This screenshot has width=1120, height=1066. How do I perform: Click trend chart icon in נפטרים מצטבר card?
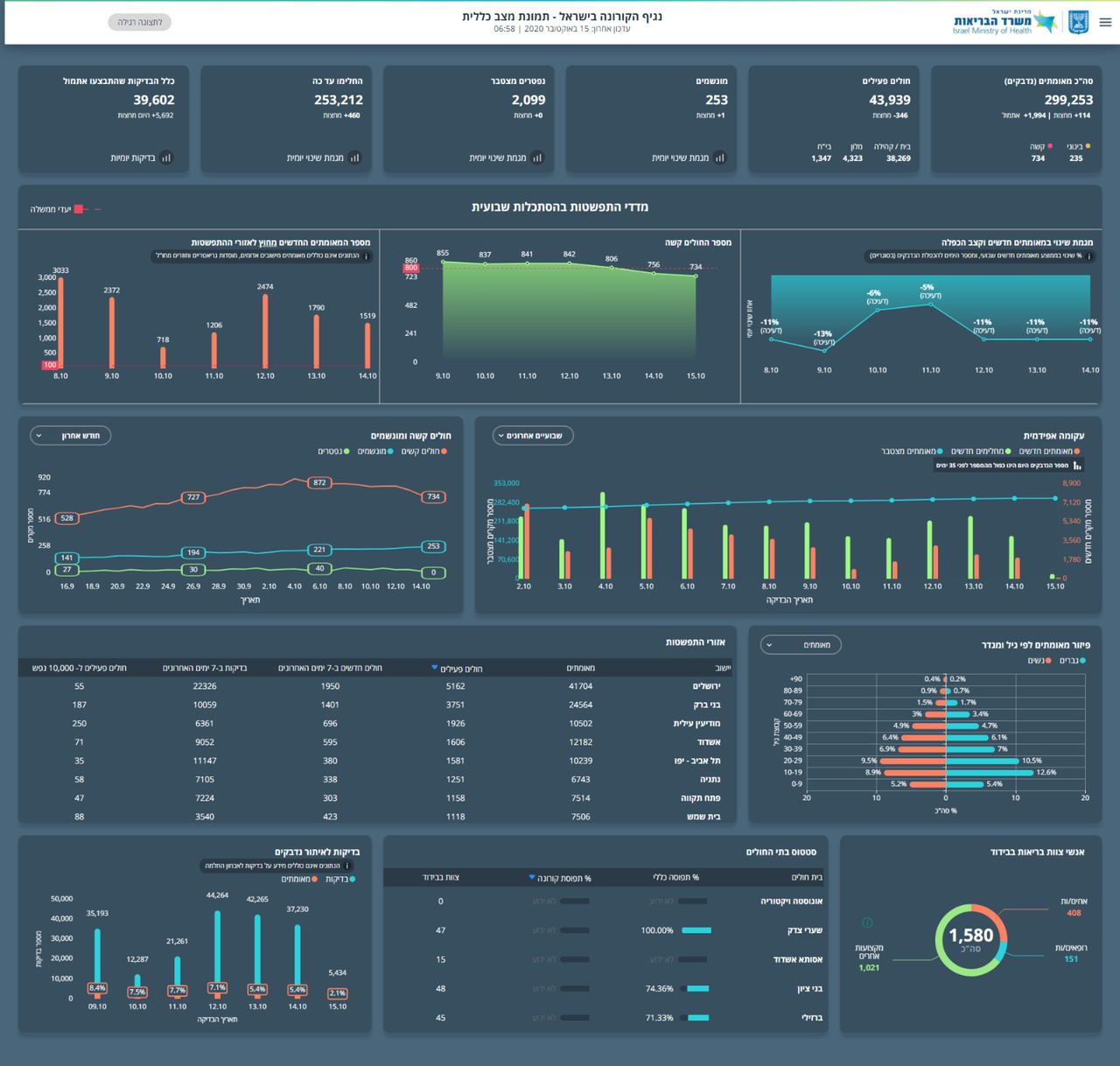(x=537, y=158)
